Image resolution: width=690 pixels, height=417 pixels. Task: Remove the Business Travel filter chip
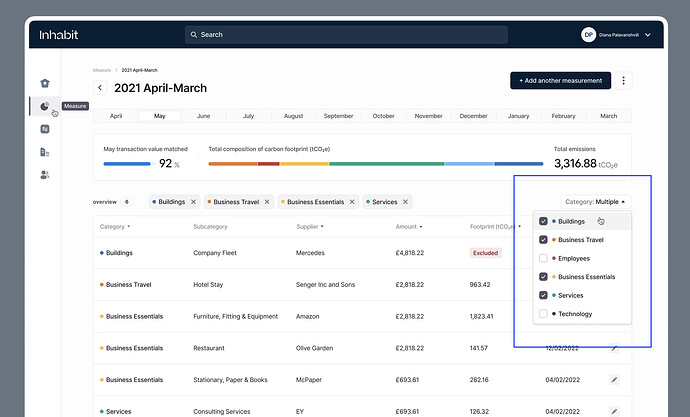click(266, 202)
